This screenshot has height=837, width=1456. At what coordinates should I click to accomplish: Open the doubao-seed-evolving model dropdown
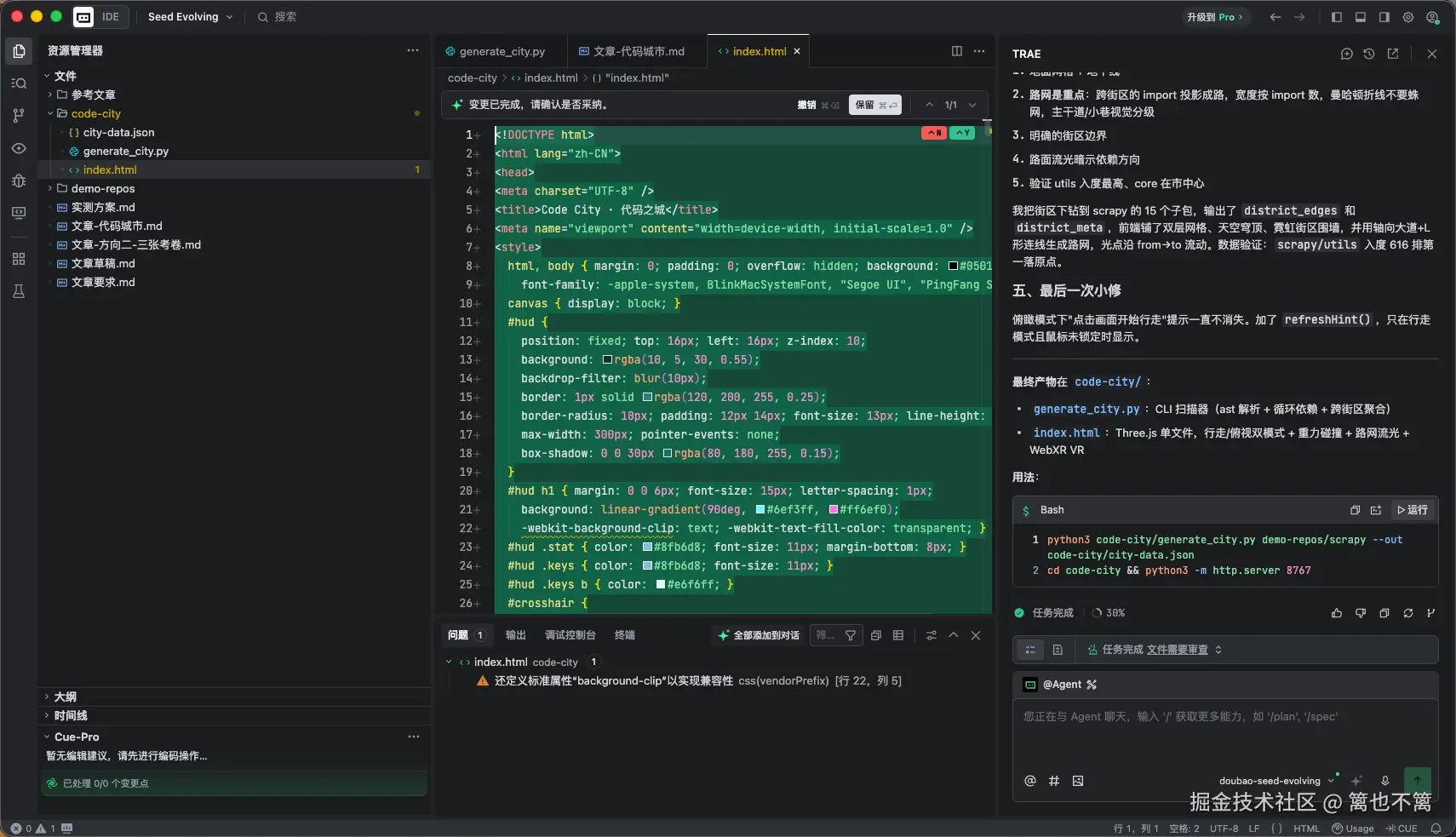pyautogui.click(x=1276, y=781)
